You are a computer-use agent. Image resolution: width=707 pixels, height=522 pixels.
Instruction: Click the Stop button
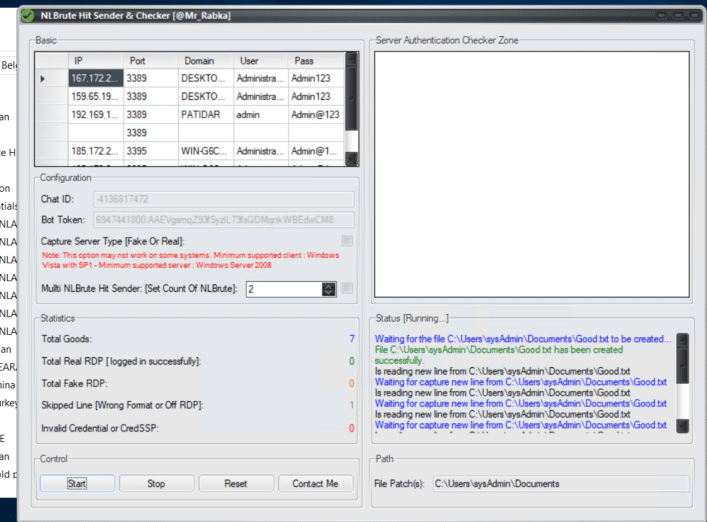[156, 483]
